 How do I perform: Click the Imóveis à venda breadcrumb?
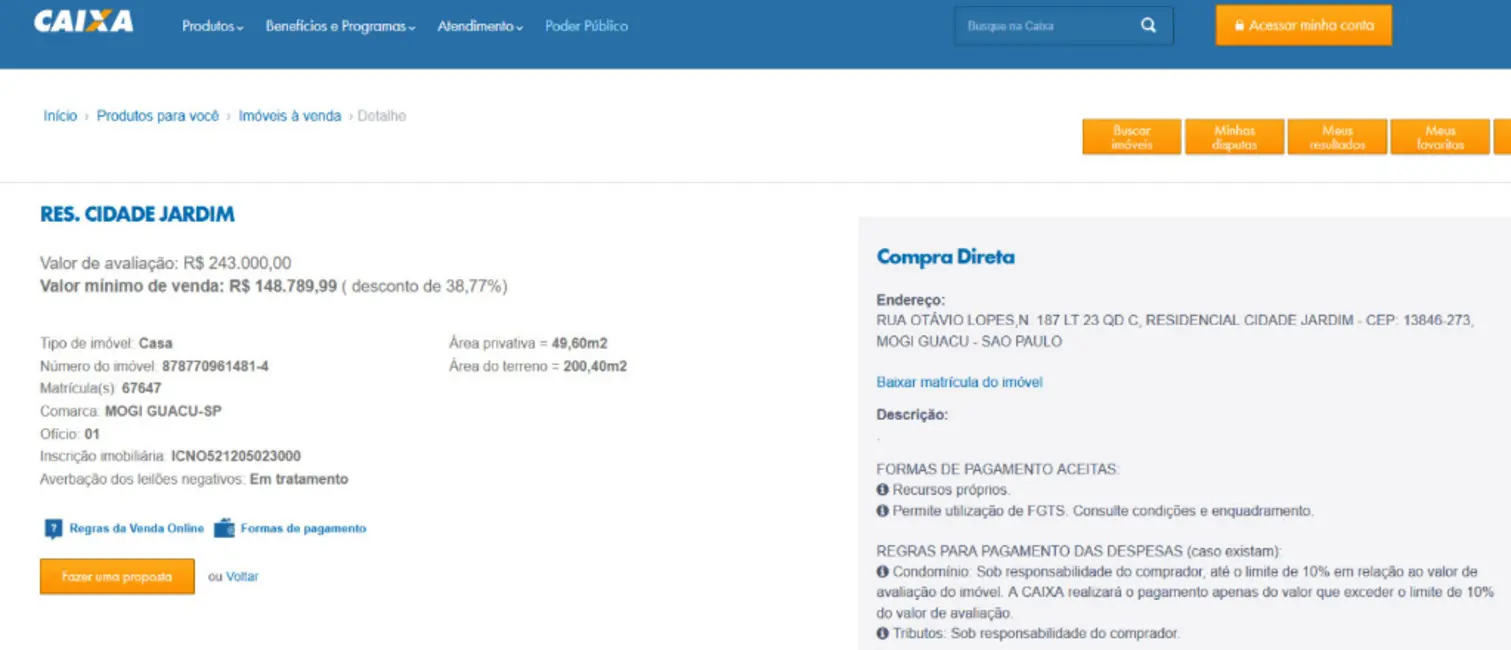pyautogui.click(x=289, y=116)
